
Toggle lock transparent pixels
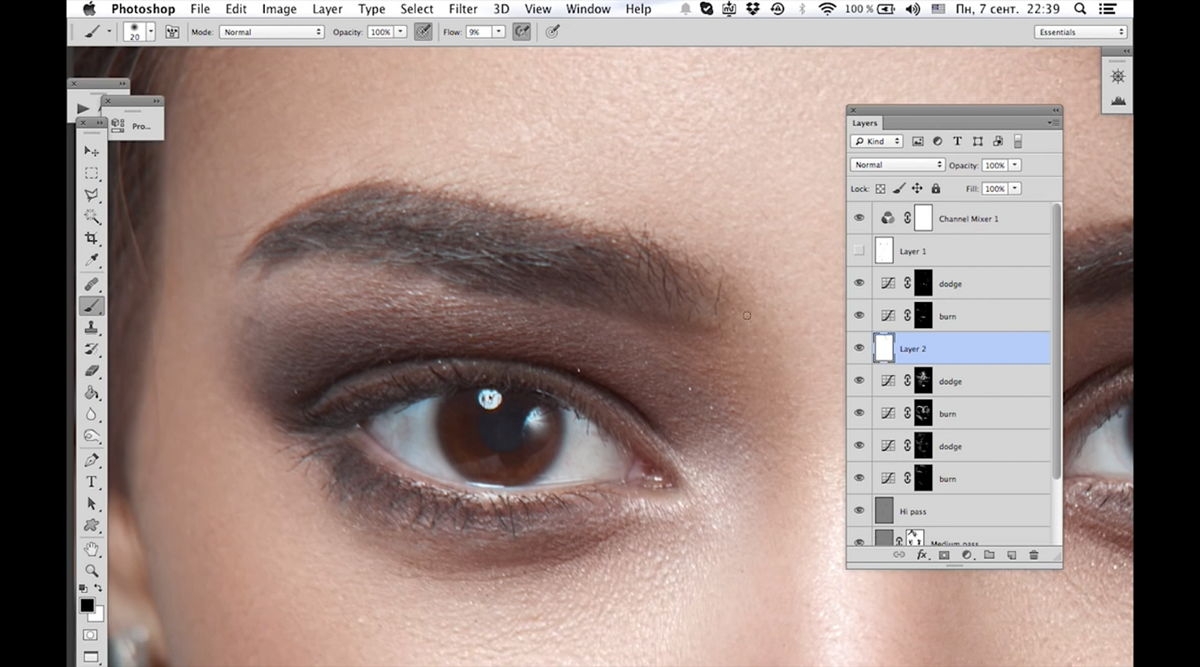(881, 188)
